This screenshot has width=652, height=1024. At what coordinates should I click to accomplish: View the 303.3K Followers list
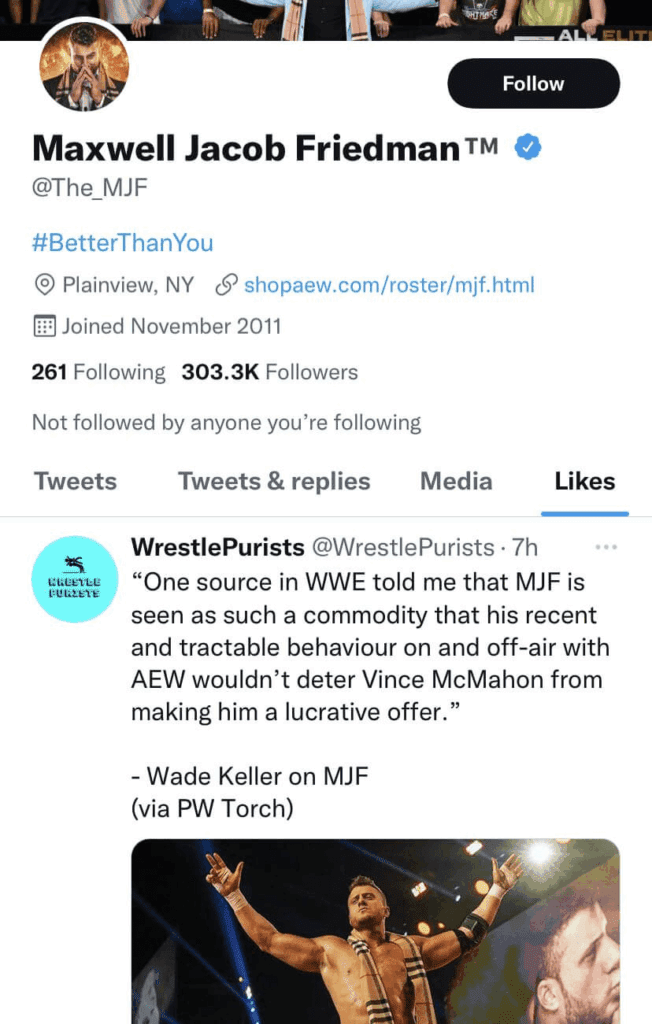pos(269,372)
